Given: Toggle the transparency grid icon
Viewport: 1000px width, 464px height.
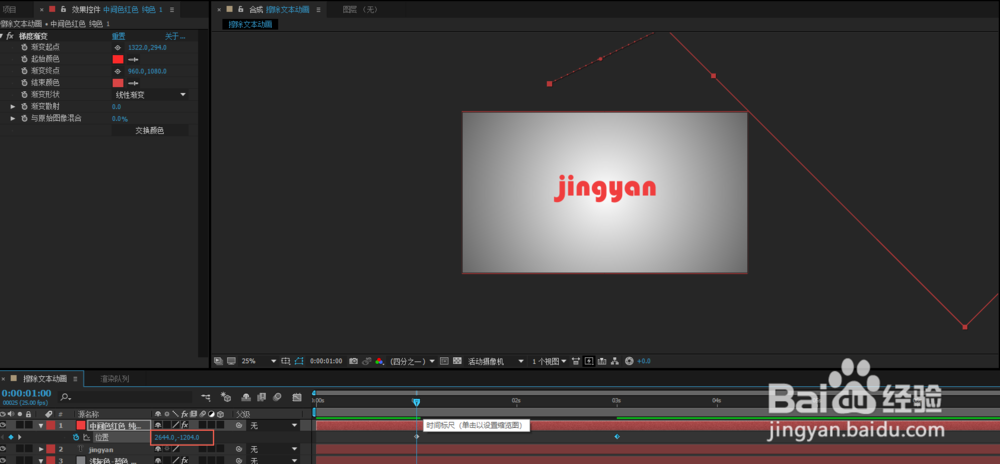Looking at the screenshot, I should tap(457, 361).
